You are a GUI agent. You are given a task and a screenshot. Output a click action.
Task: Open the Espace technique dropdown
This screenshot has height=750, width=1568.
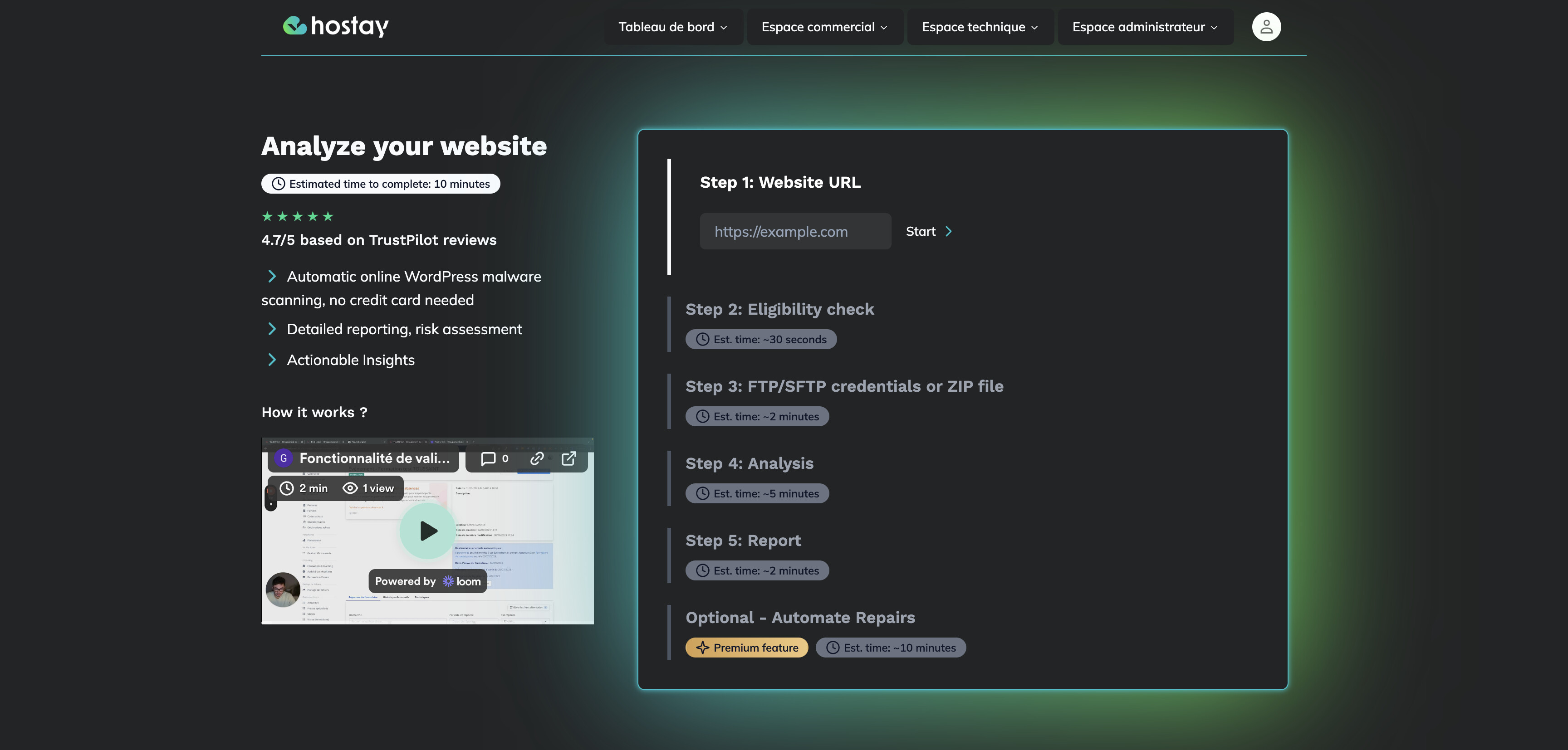(980, 27)
